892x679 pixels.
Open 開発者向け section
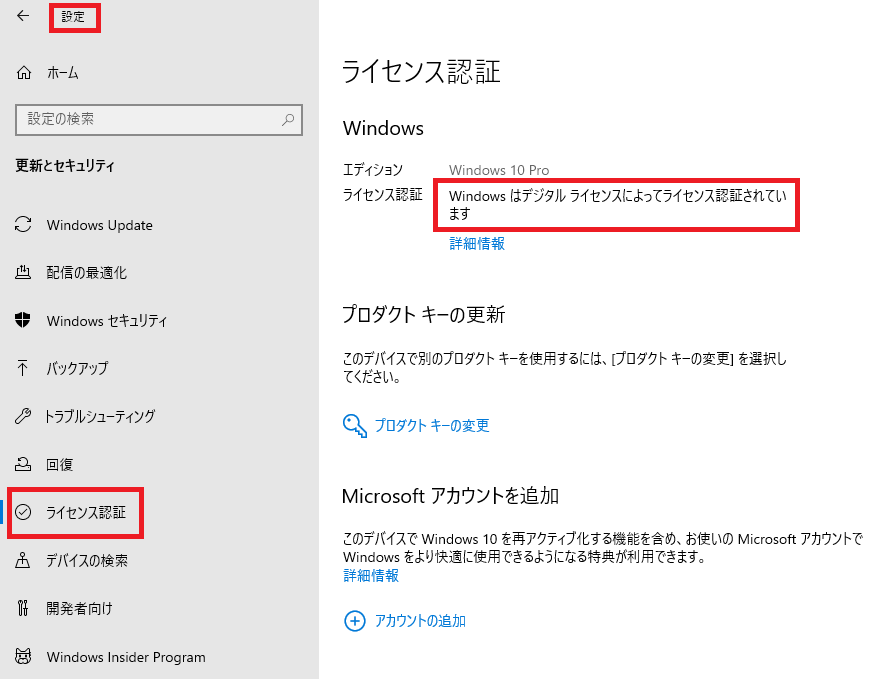tap(80, 608)
